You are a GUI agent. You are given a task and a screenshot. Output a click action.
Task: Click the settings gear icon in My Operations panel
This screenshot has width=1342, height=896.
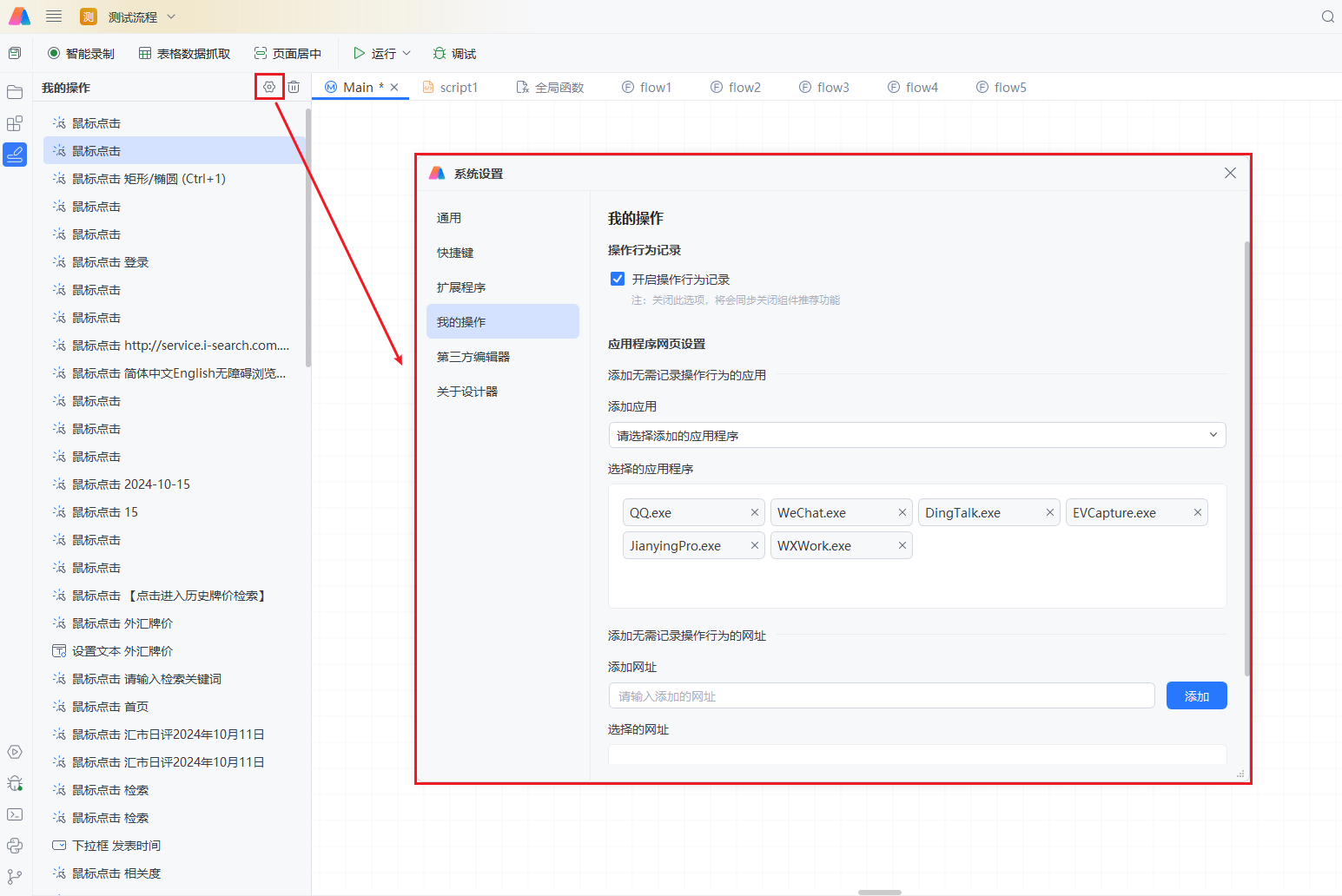(269, 87)
